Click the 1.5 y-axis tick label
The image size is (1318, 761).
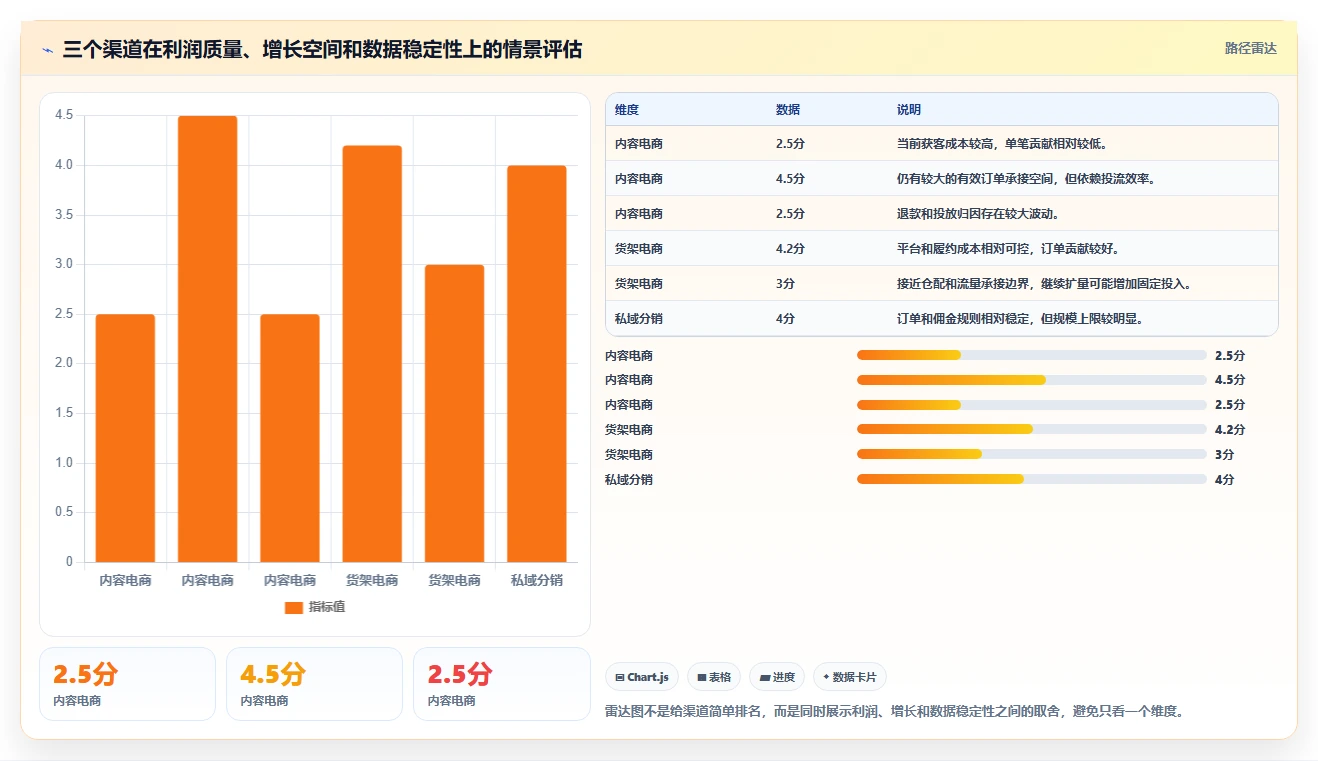point(64,413)
